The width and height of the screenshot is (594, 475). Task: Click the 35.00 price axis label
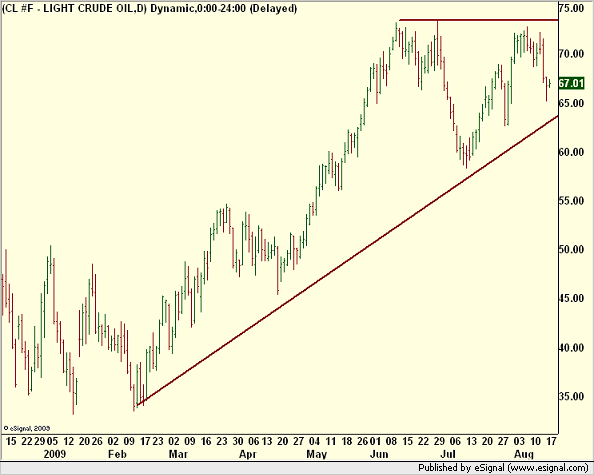click(x=571, y=396)
